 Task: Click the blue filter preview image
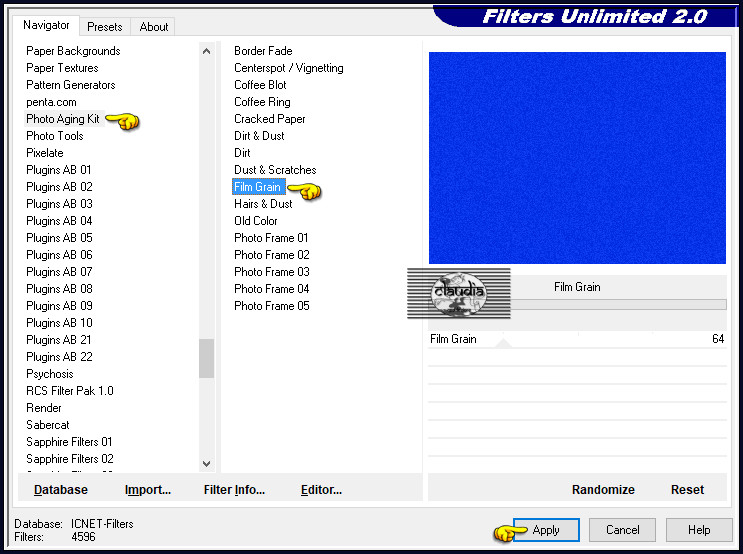pyautogui.click(x=577, y=158)
